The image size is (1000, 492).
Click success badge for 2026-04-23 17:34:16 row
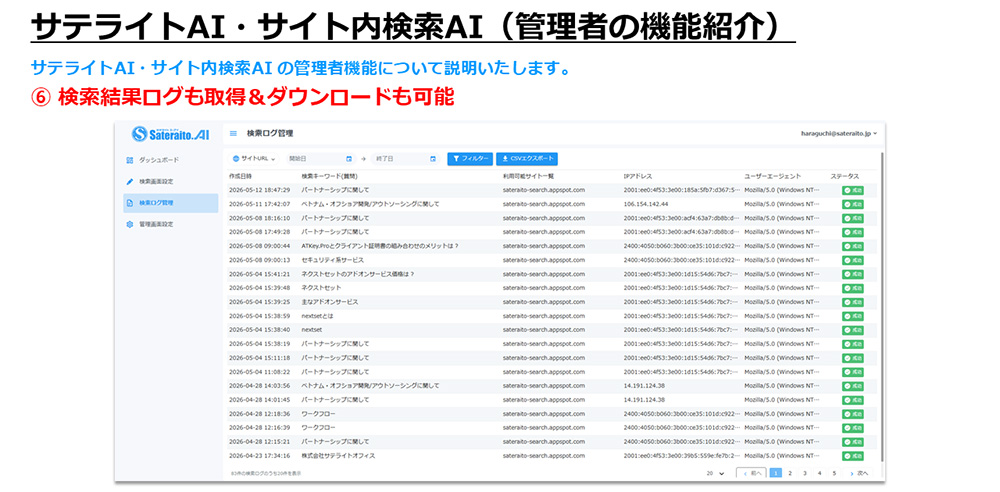coord(853,456)
